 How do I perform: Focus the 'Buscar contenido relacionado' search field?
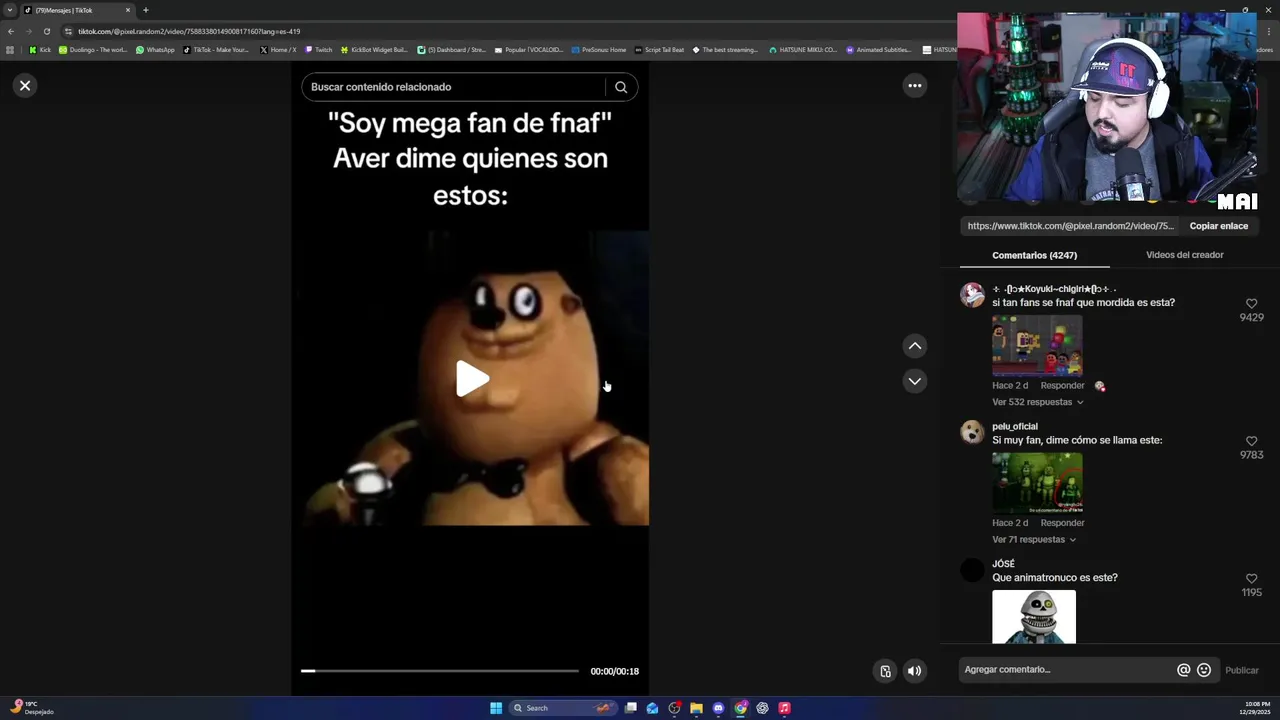tap(455, 87)
